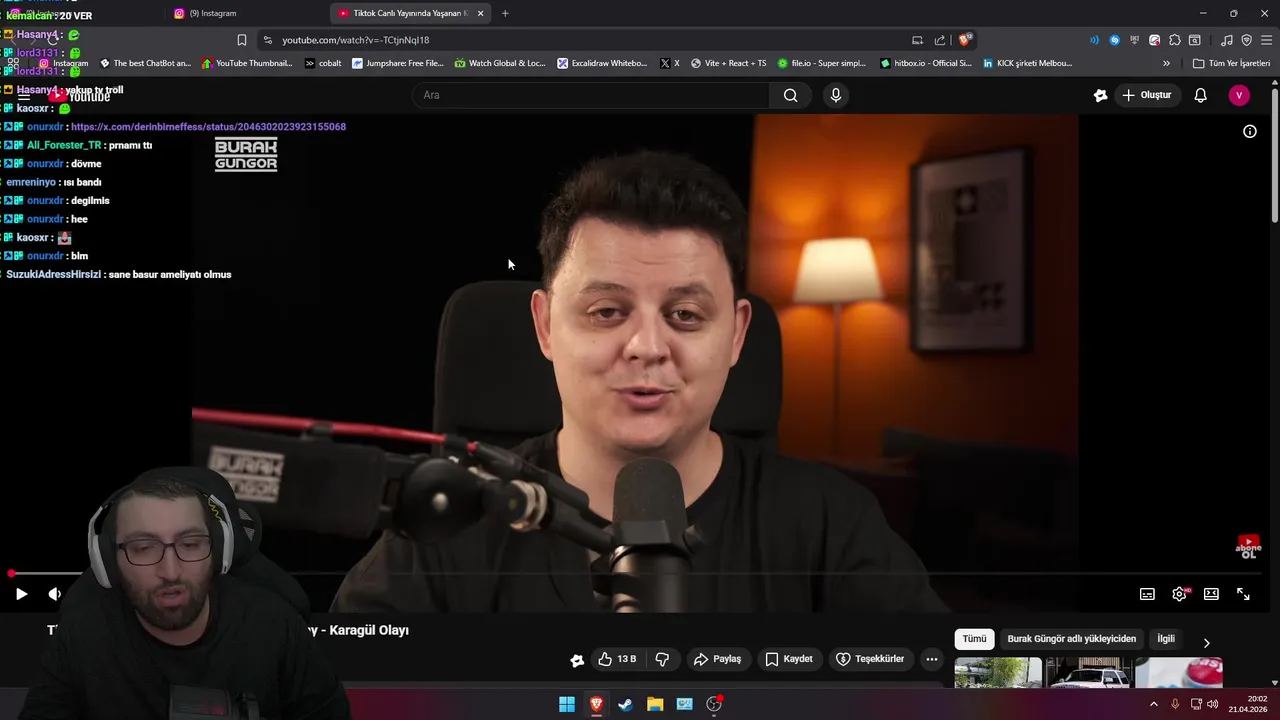Like the video with 13 B likes

point(617,659)
